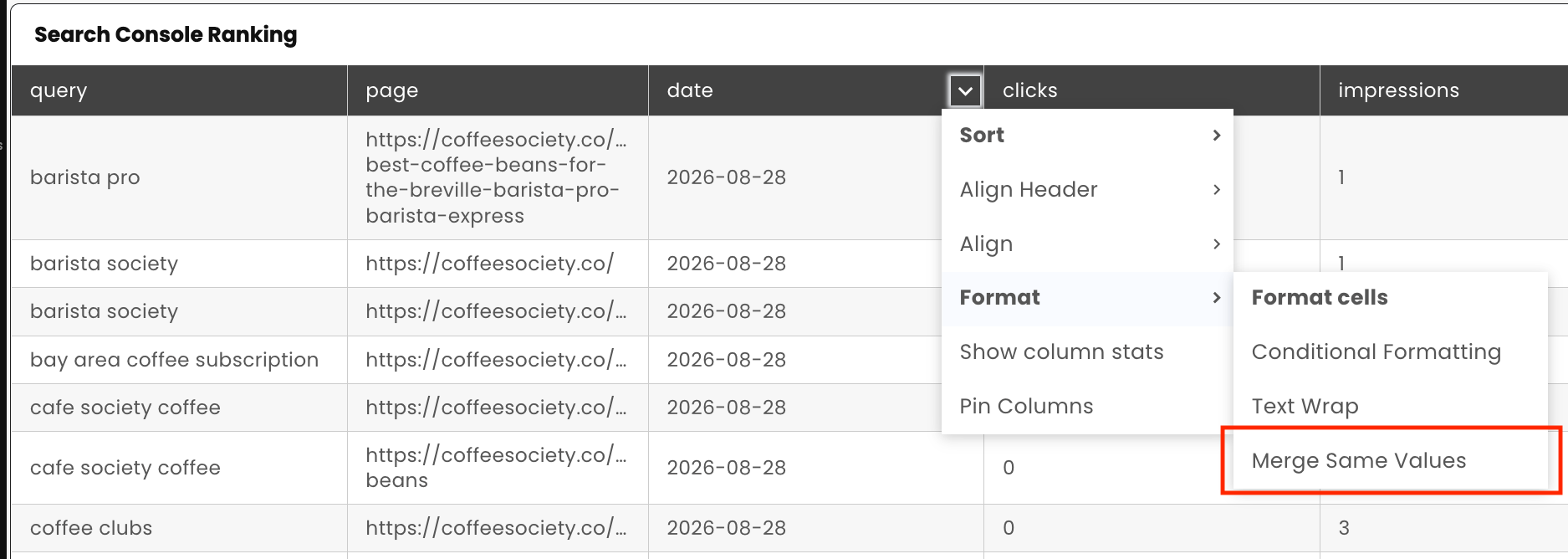Click the clicks column header
1568x559 pixels.
point(1152,90)
